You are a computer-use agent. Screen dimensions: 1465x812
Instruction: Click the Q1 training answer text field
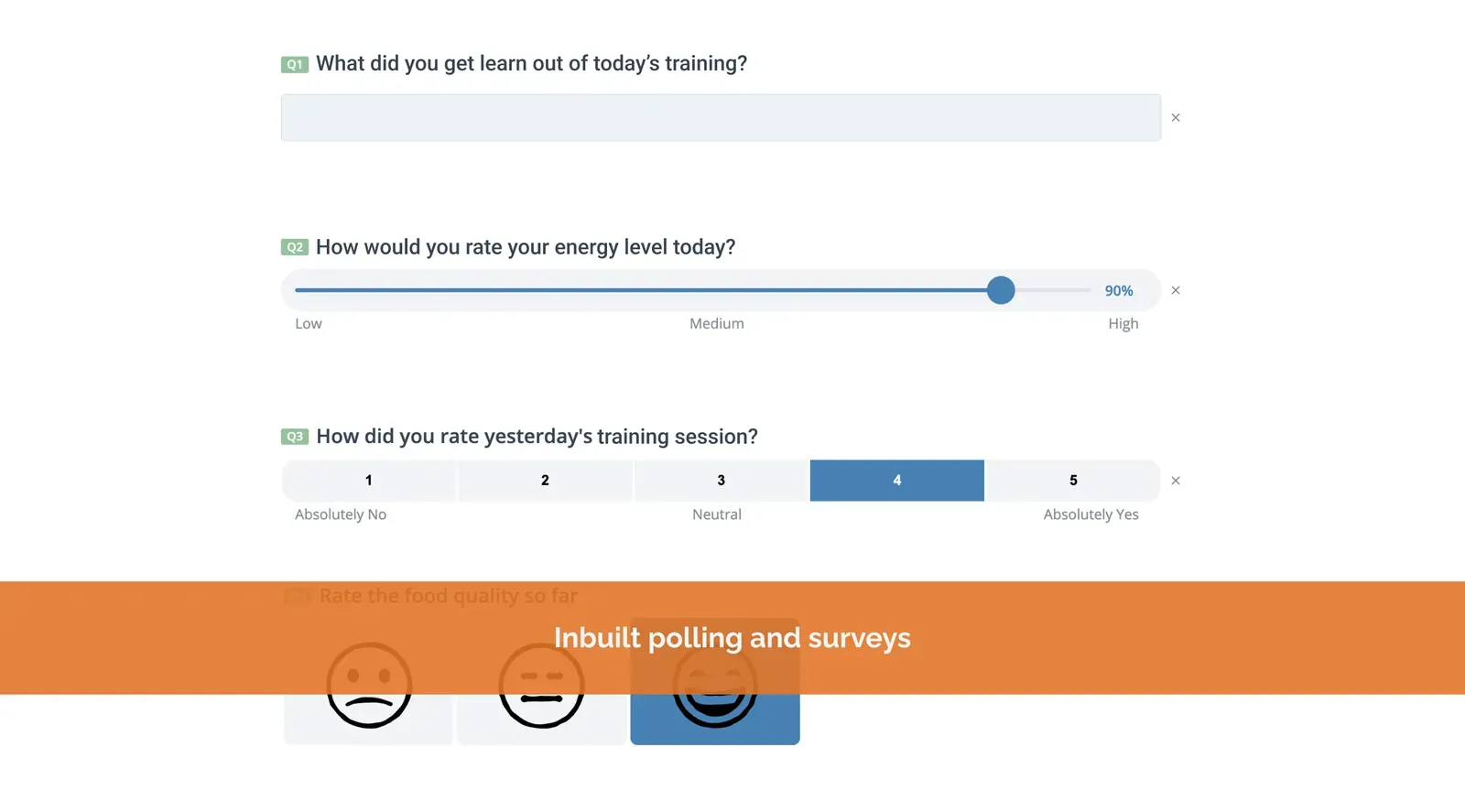coord(721,117)
